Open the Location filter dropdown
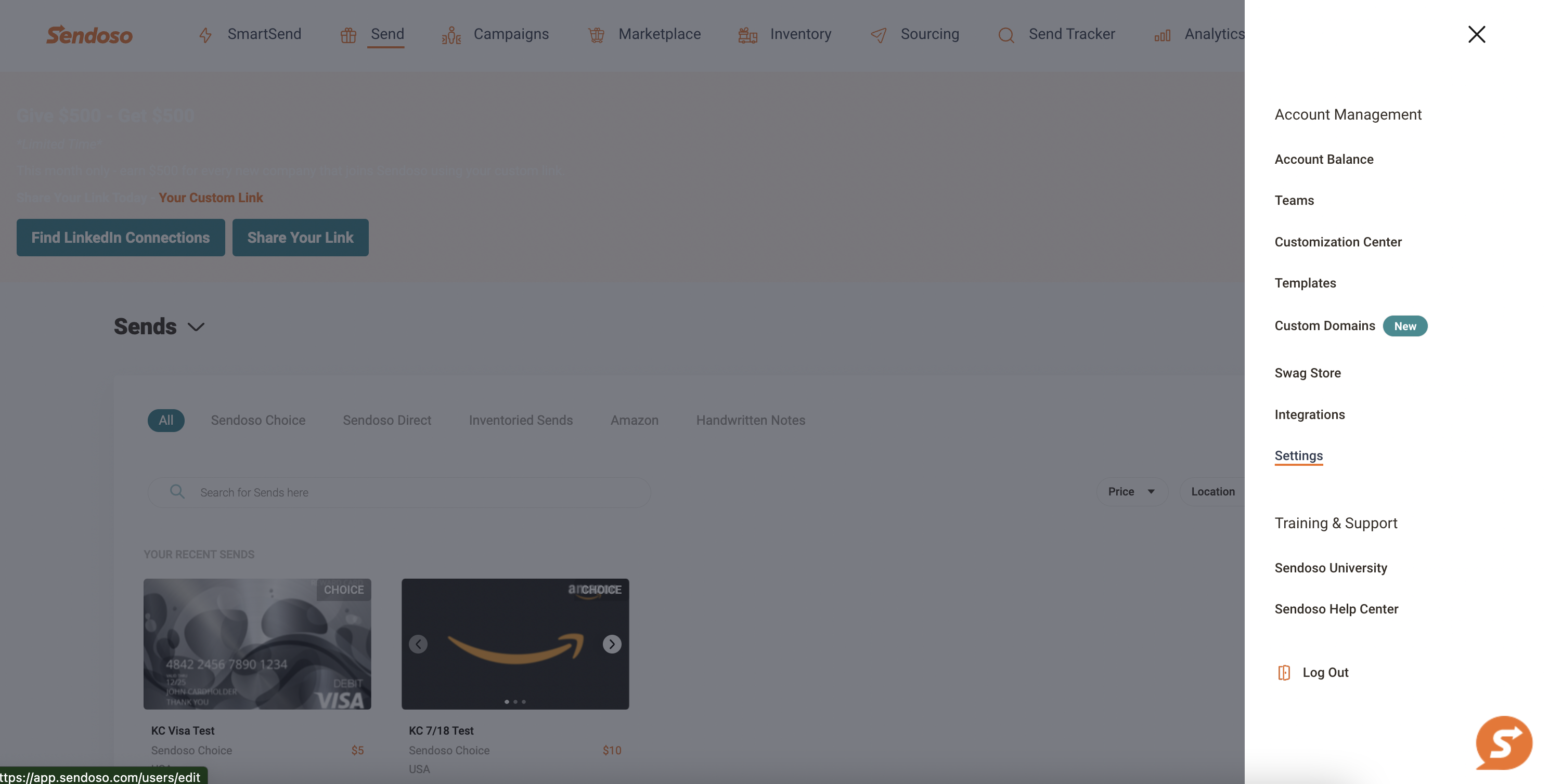Viewport: 1549px width, 784px height. (1212, 492)
